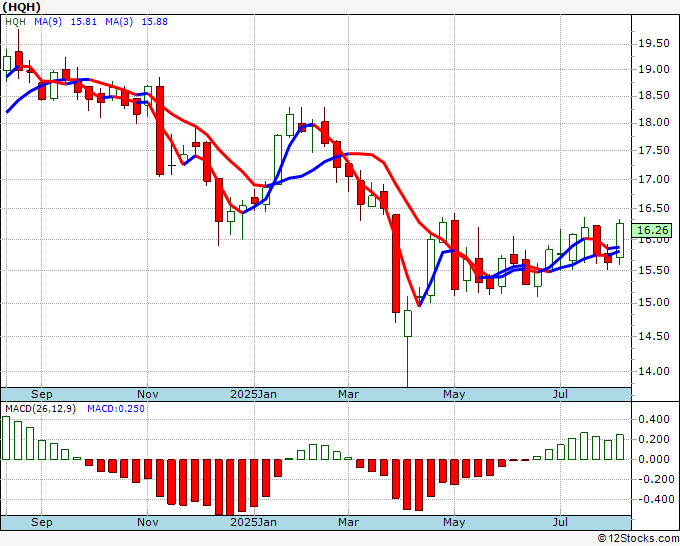
Task: Click Mar on the price chart time axis
Action: coord(348,394)
